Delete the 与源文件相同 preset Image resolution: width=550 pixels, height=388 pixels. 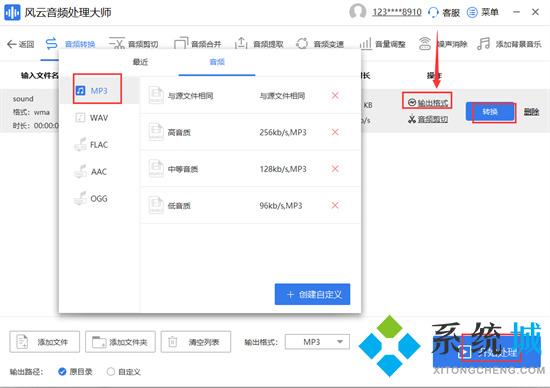click(x=335, y=95)
